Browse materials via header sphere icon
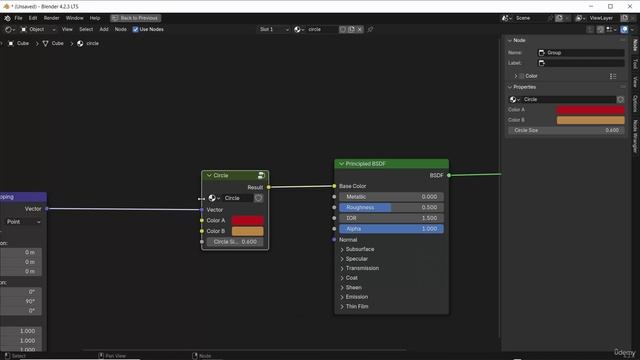This screenshot has height=360, width=640. (299, 29)
